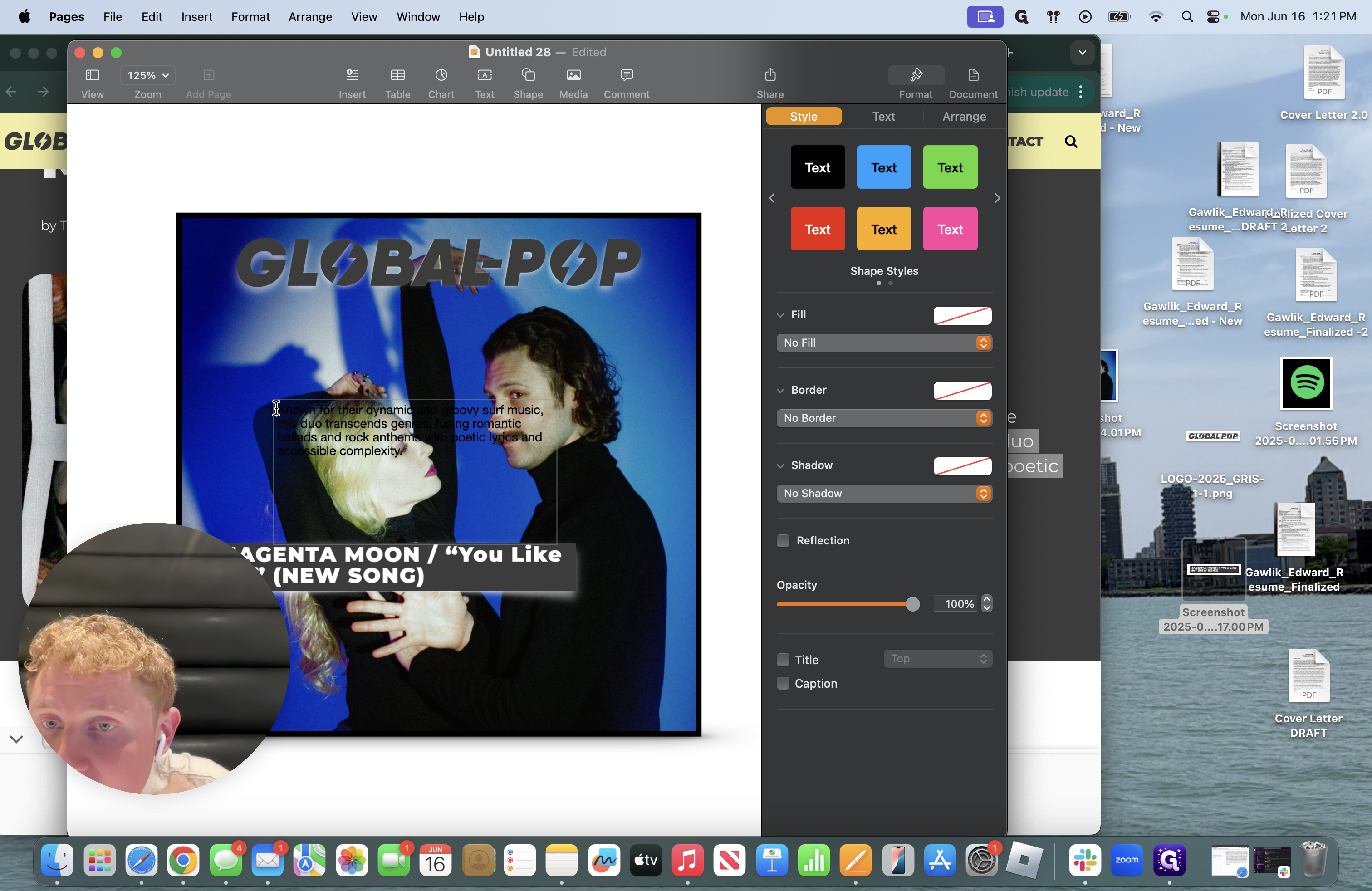Click the Insert toolbar icon
The image size is (1372, 891).
pyautogui.click(x=352, y=75)
